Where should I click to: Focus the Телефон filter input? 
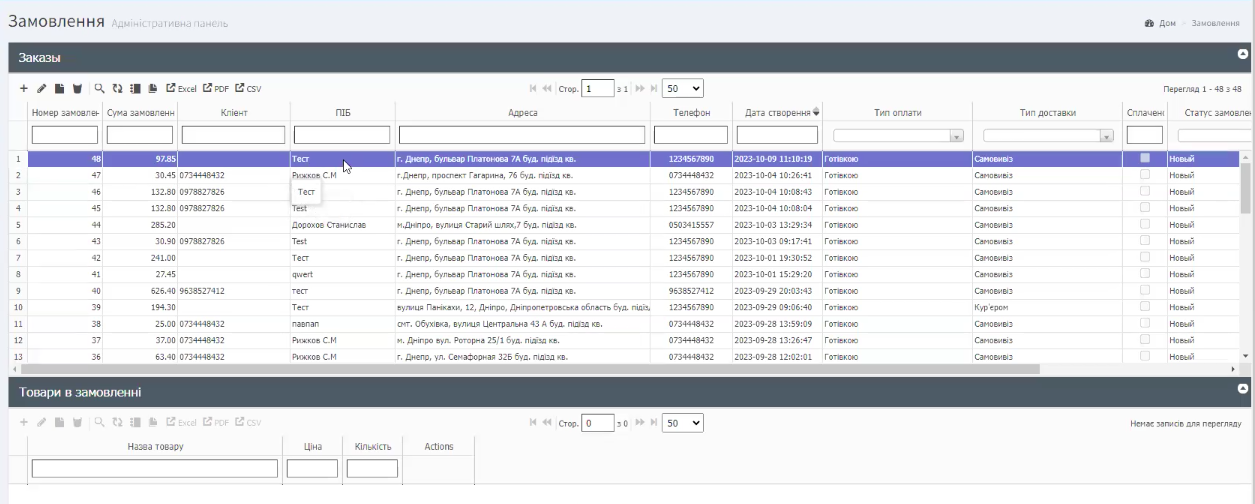click(x=690, y=135)
